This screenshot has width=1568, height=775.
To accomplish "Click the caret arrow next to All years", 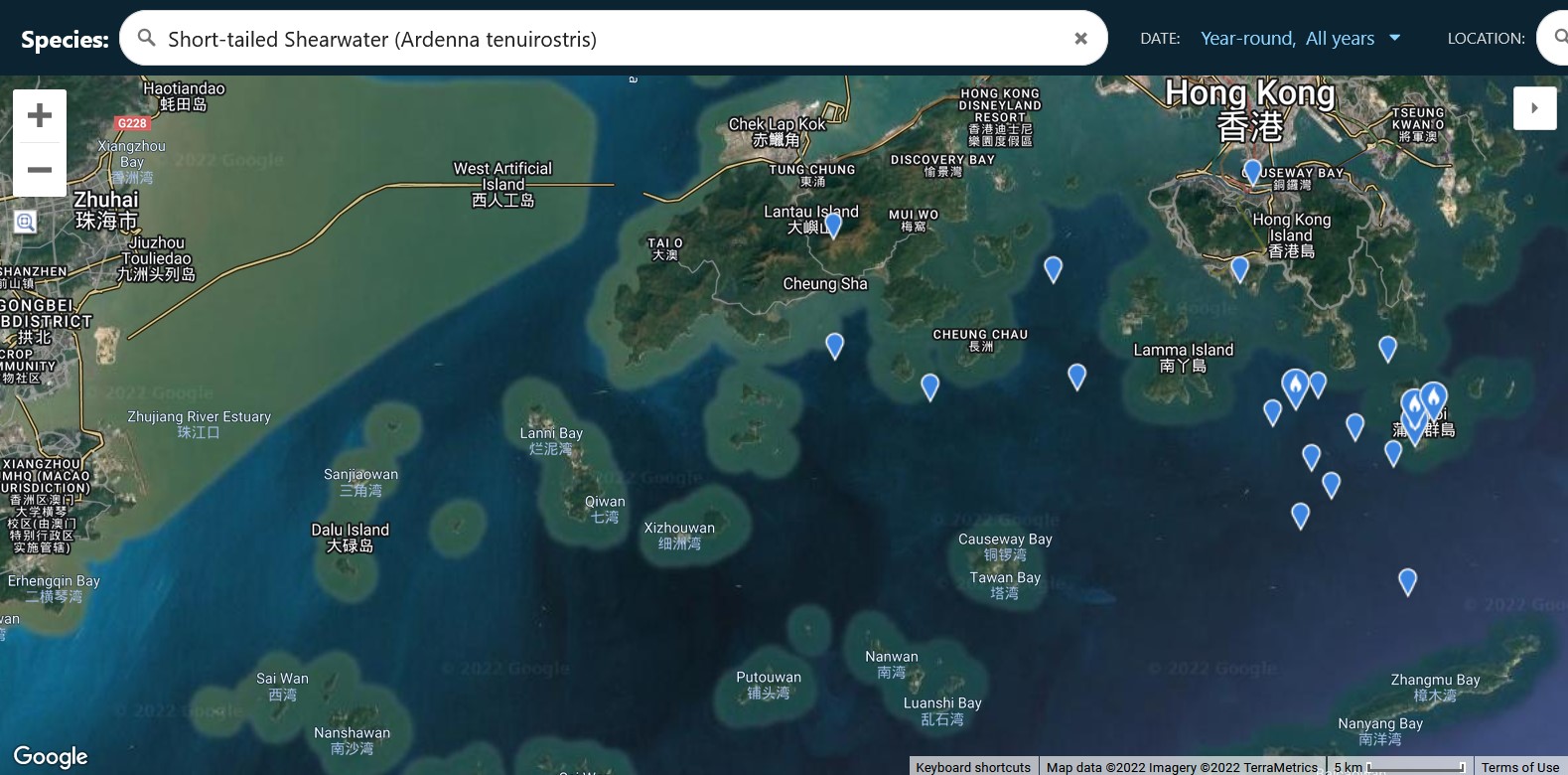I will pyautogui.click(x=1394, y=38).
